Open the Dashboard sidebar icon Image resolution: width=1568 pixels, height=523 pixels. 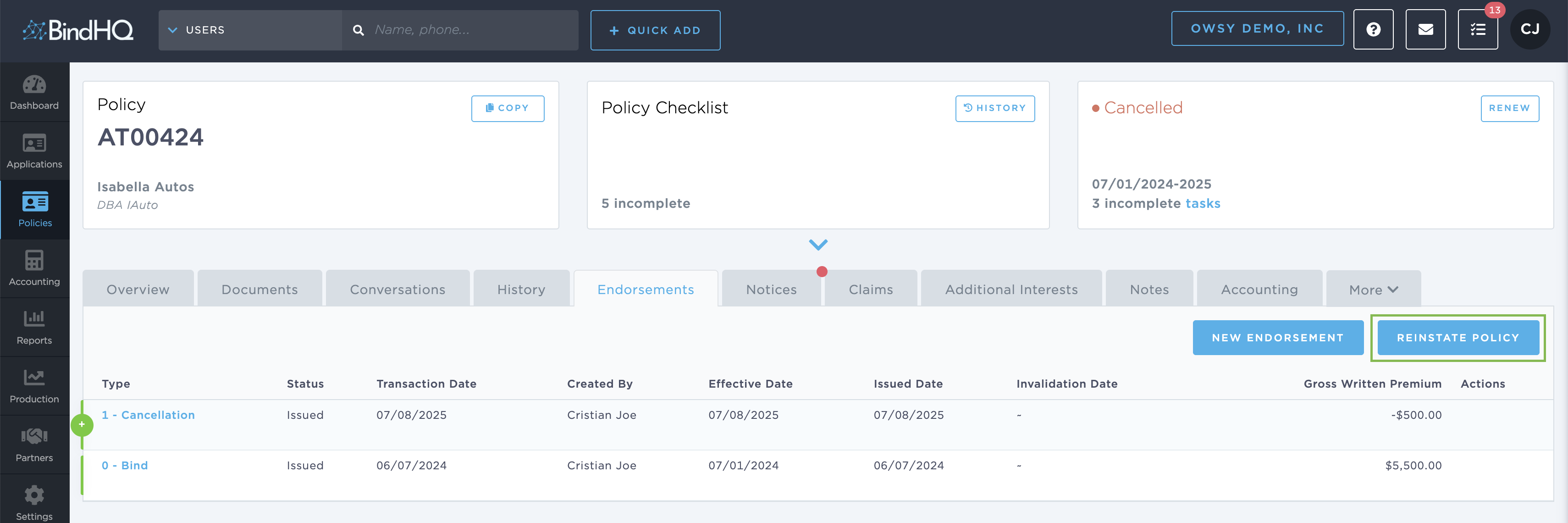point(34,92)
